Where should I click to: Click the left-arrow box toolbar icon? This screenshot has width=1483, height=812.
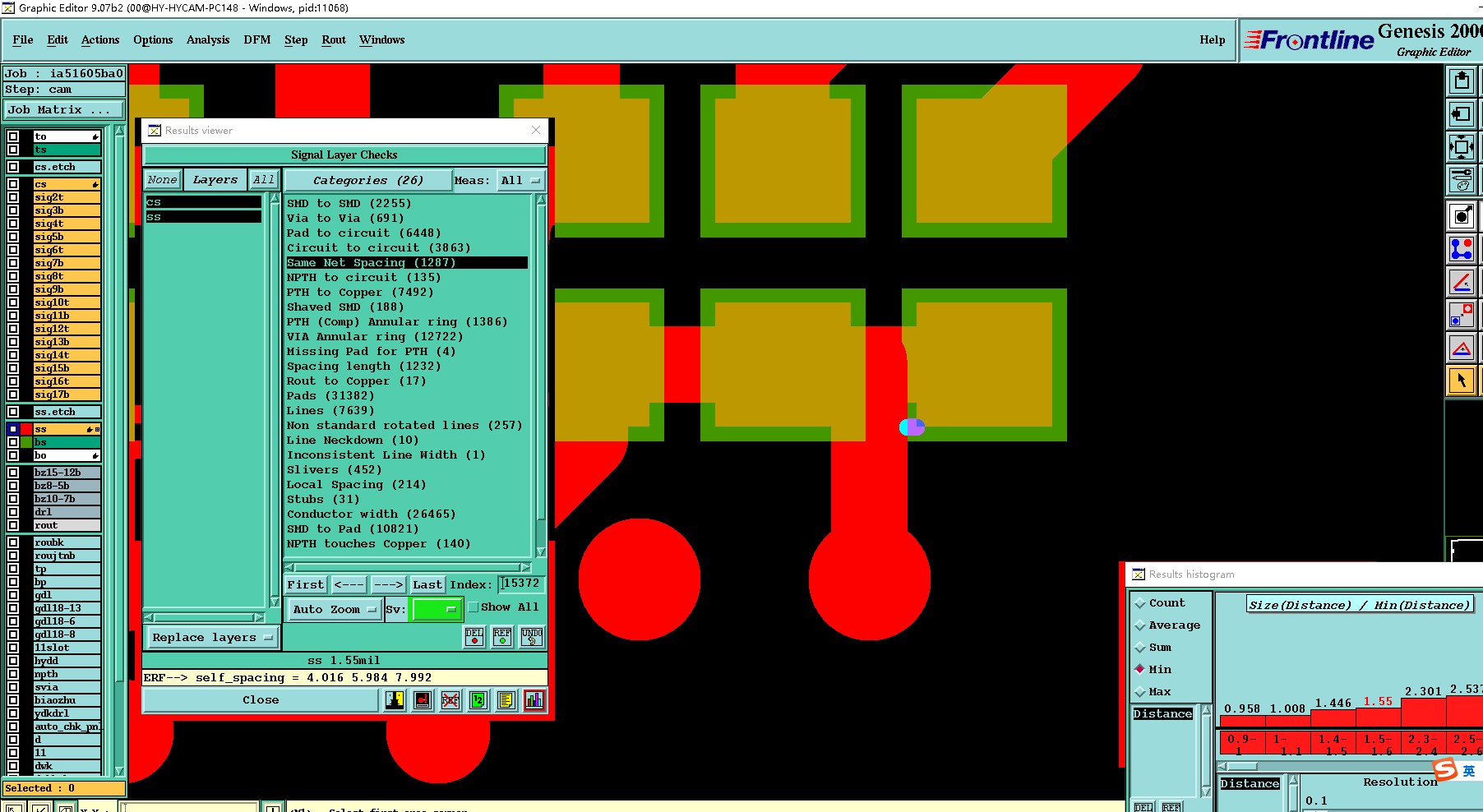(1462, 114)
